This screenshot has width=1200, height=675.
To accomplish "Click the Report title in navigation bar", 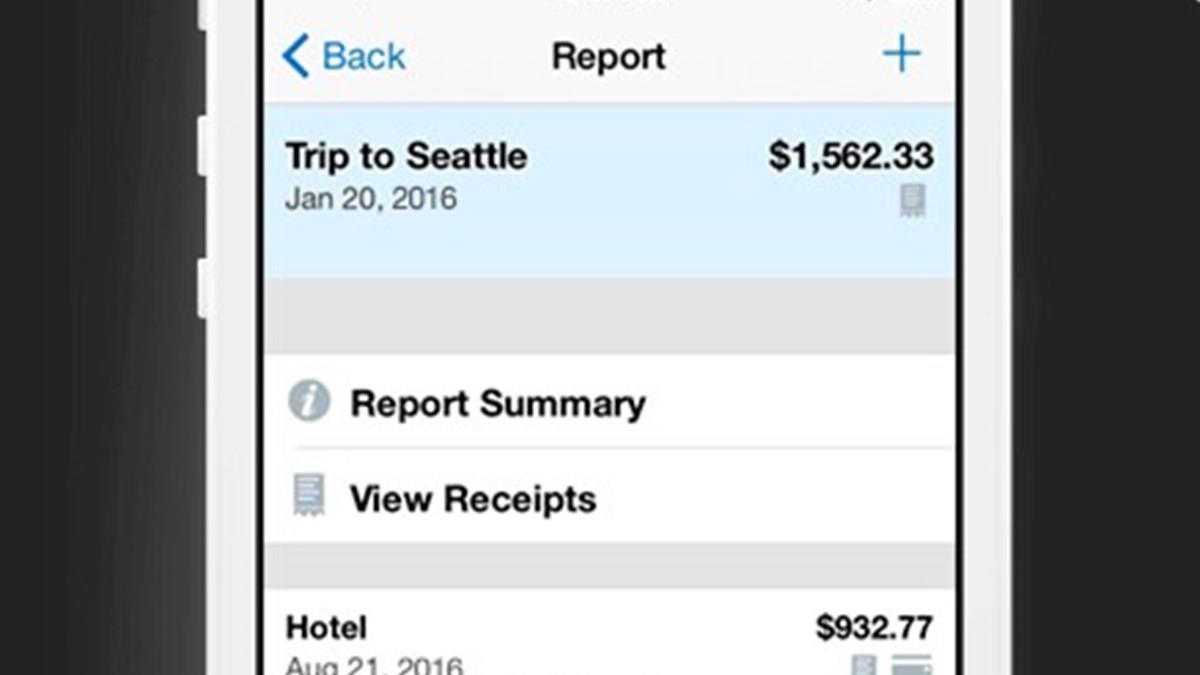I will tap(608, 57).
